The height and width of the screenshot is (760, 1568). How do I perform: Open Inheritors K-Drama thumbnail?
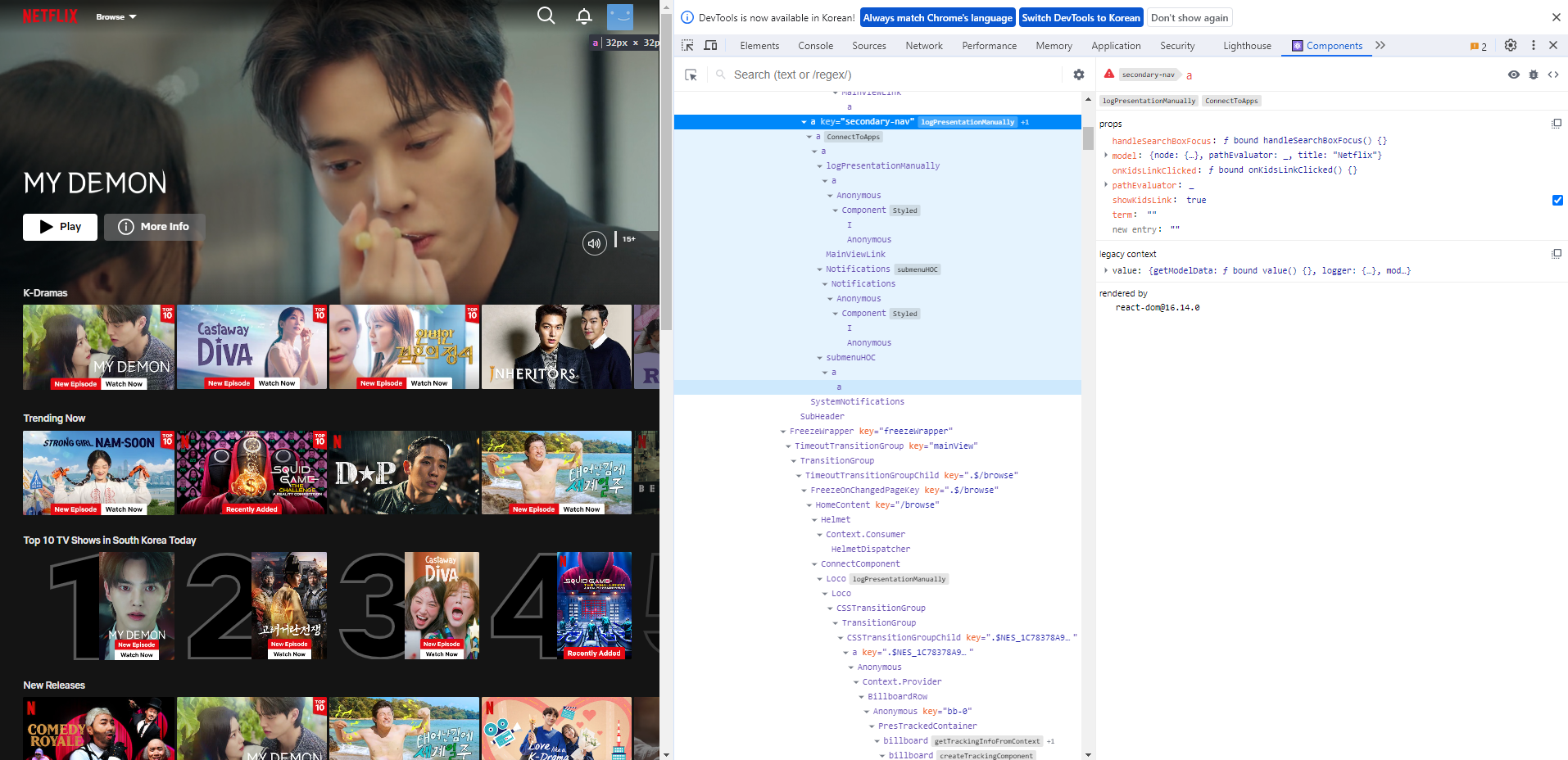556,346
